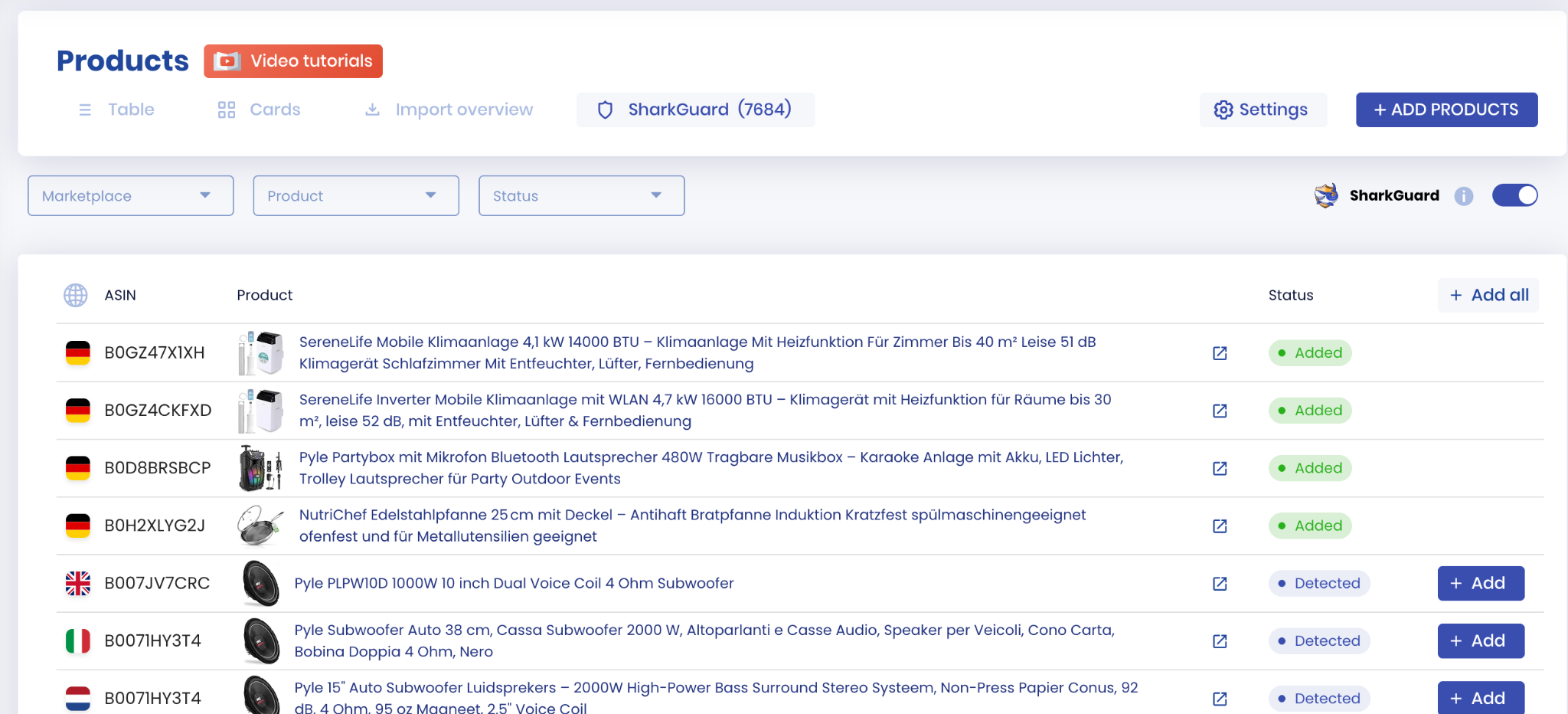This screenshot has width=1568, height=714.
Task: Open external link for SereneLife Mobile Klimaanlage 14000 BTU
Action: pos(1220,353)
